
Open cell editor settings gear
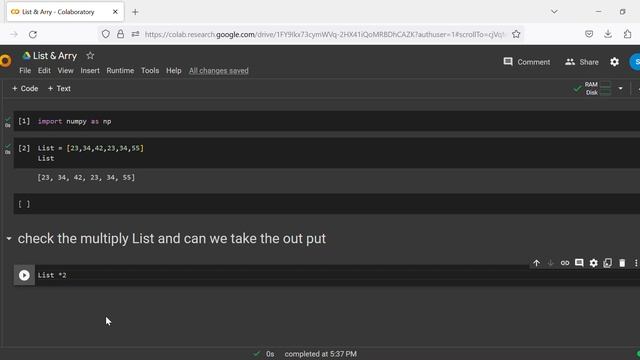point(593,263)
